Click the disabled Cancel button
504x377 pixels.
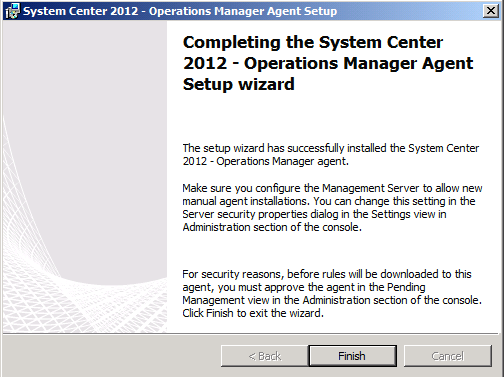[448, 356]
